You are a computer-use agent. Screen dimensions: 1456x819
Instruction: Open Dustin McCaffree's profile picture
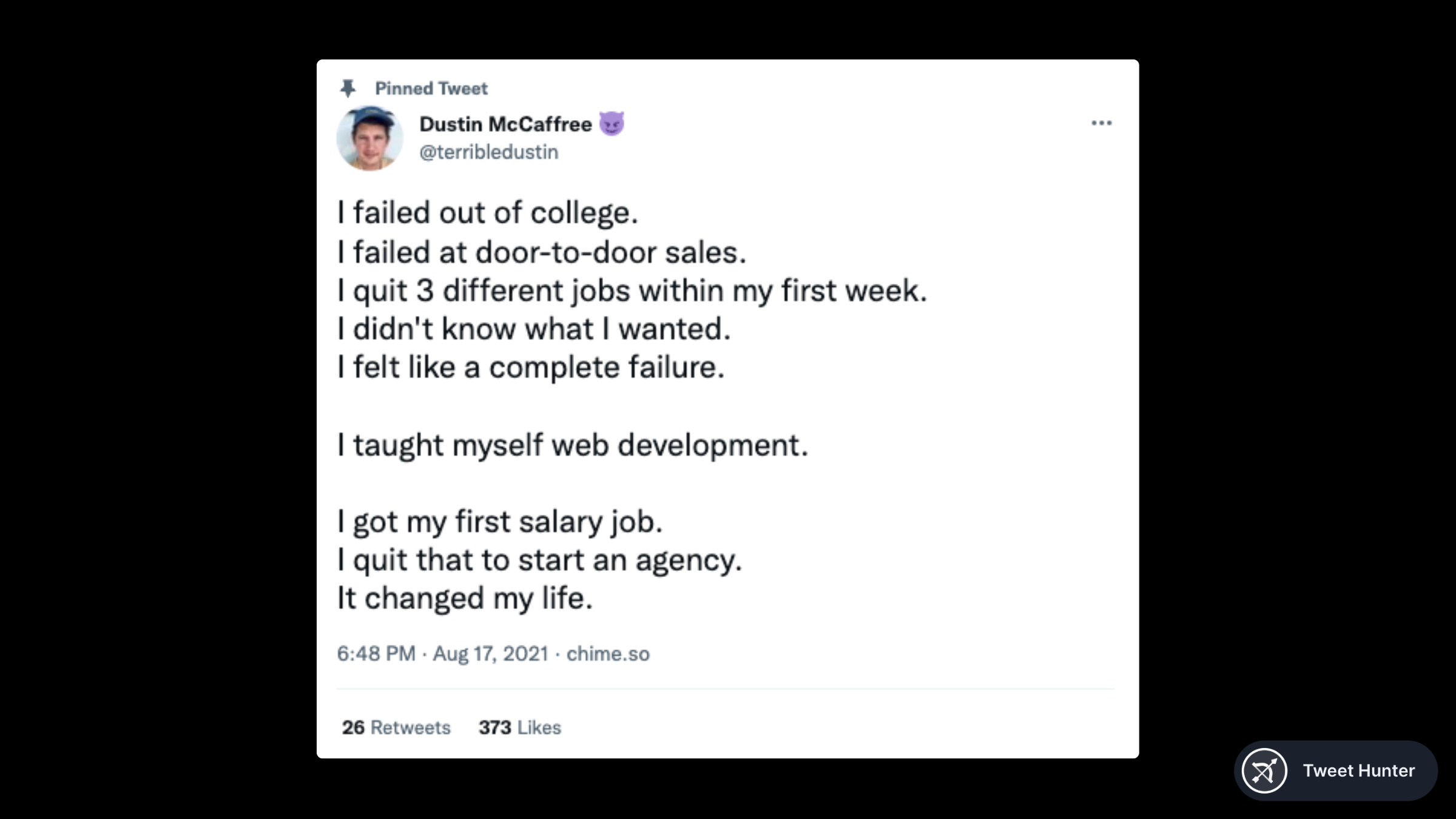[x=369, y=138]
